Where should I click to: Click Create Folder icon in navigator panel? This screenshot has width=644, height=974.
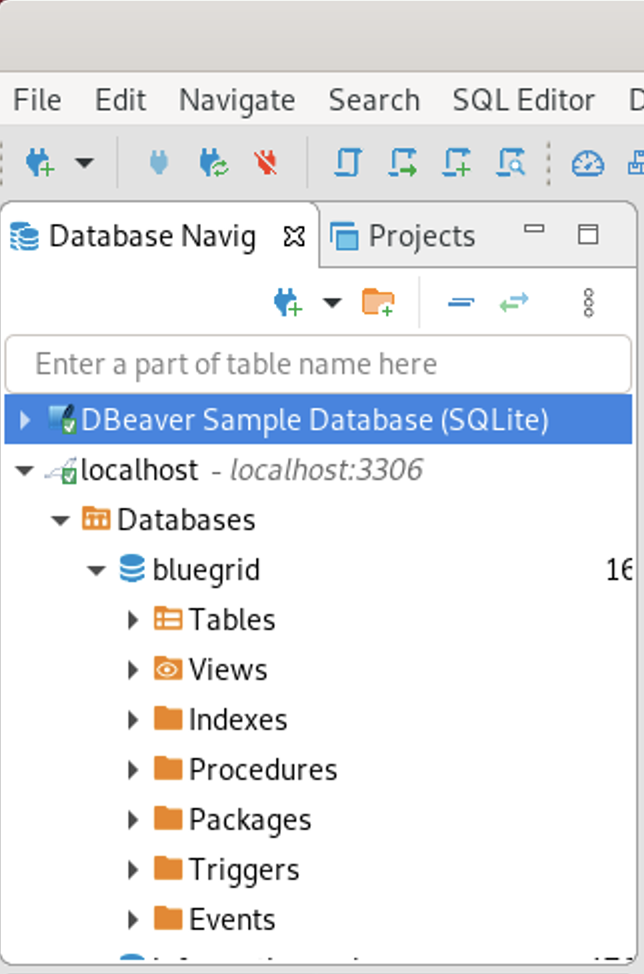point(378,303)
